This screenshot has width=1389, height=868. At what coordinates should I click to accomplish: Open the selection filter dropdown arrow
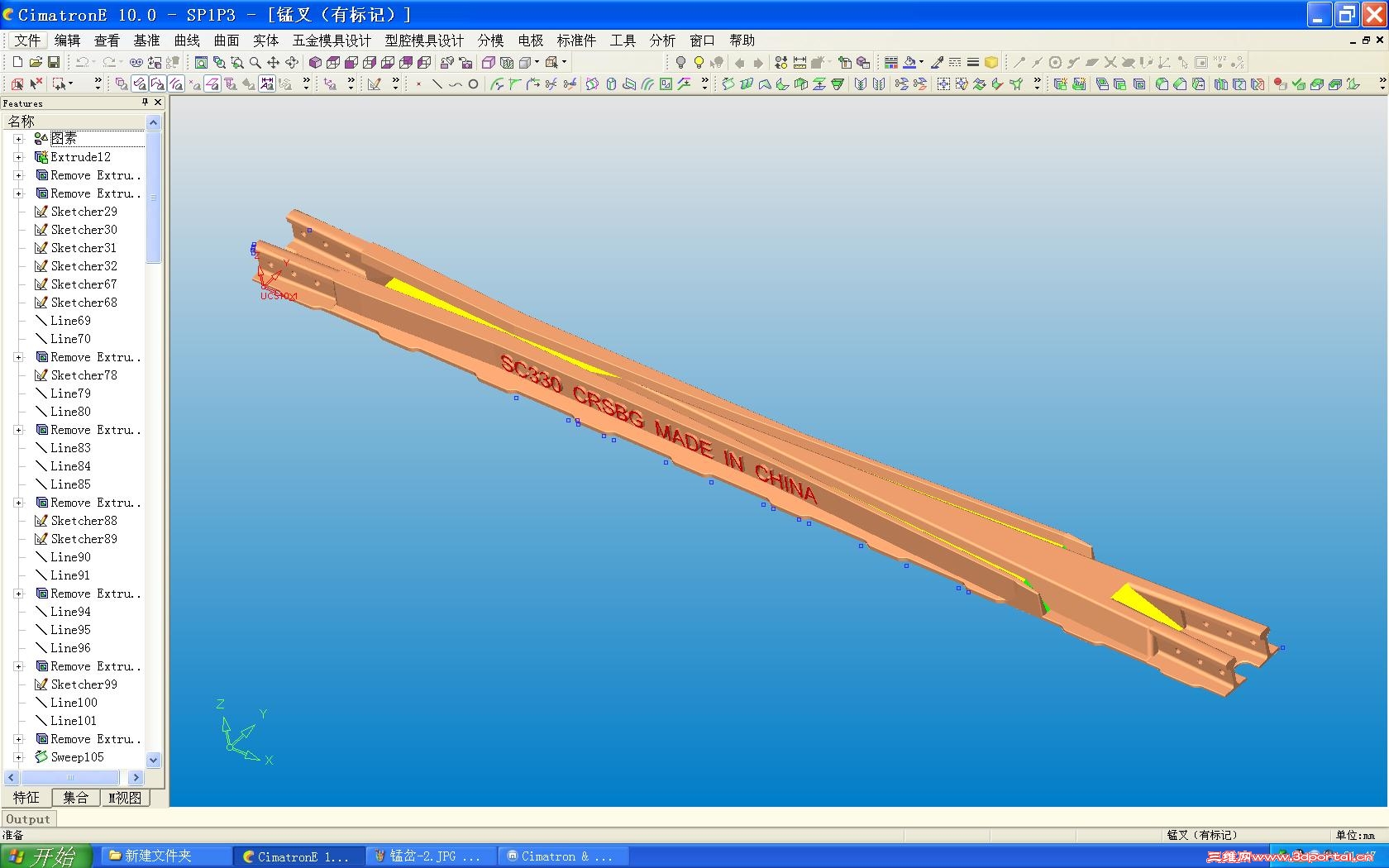pos(70,83)
